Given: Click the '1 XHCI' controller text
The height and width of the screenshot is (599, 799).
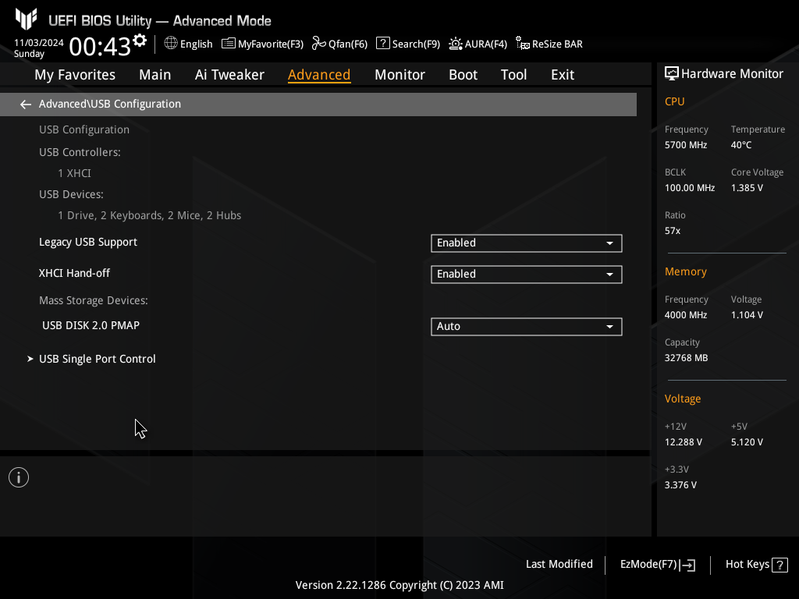Looking at the screenshot, I should (74, 173).
